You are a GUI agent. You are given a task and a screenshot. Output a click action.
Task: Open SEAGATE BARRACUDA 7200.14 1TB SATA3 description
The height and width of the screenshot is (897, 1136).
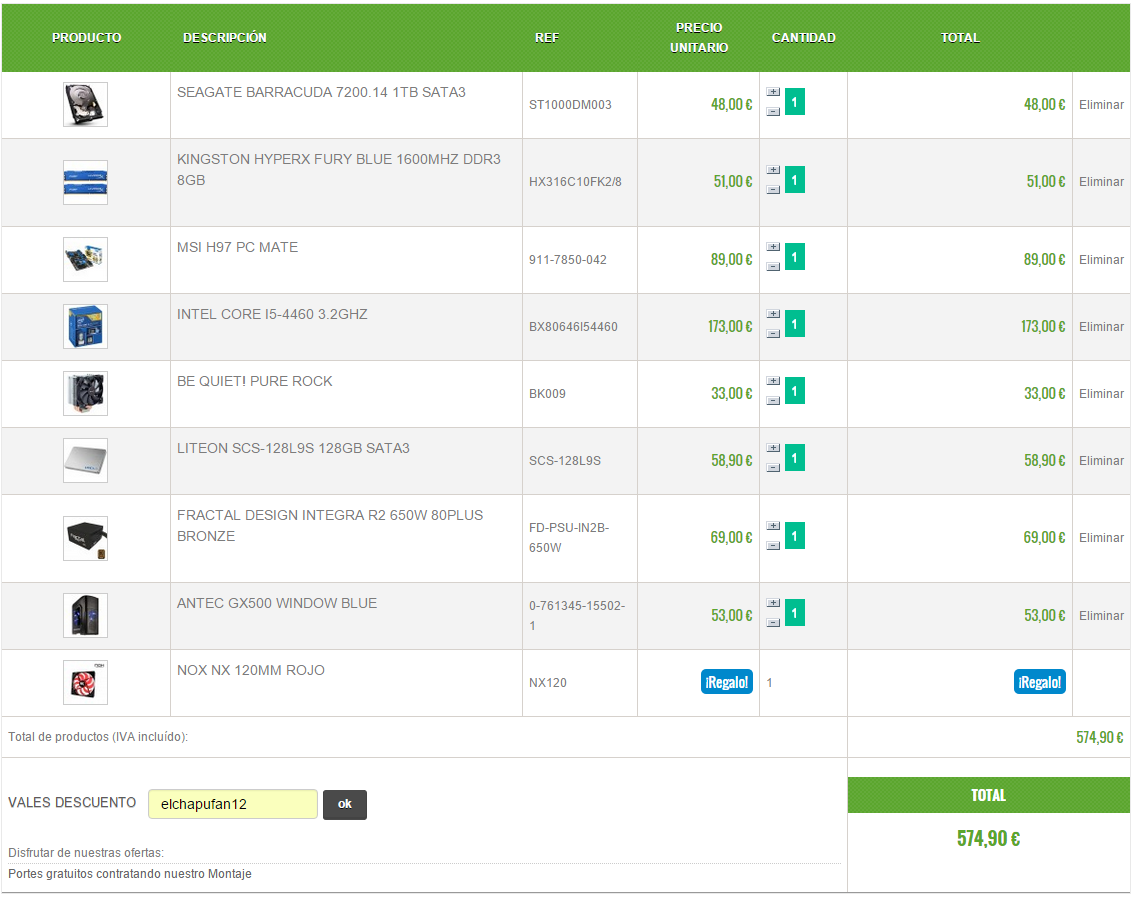[x=321, y=92]
